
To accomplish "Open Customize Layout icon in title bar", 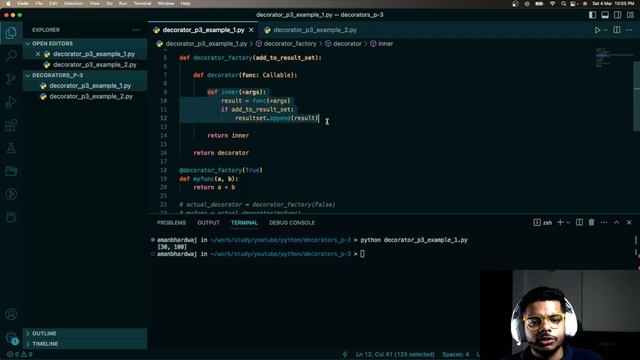I will click(x=630, y=15).
